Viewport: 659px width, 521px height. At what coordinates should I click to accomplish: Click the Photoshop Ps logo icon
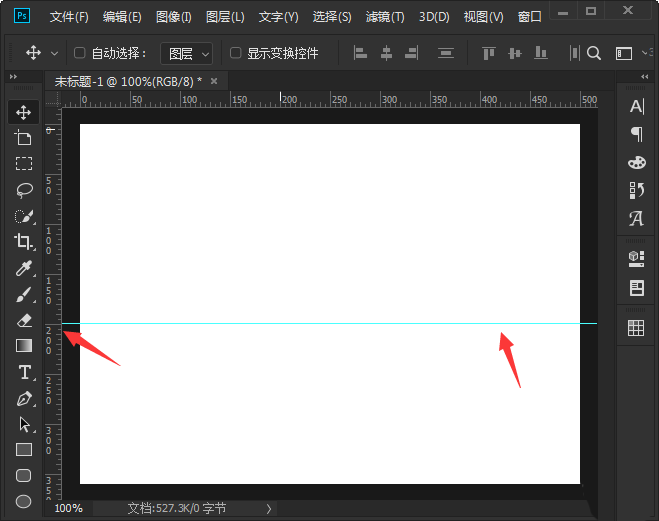pyautogui.click(x=22, y=16)
